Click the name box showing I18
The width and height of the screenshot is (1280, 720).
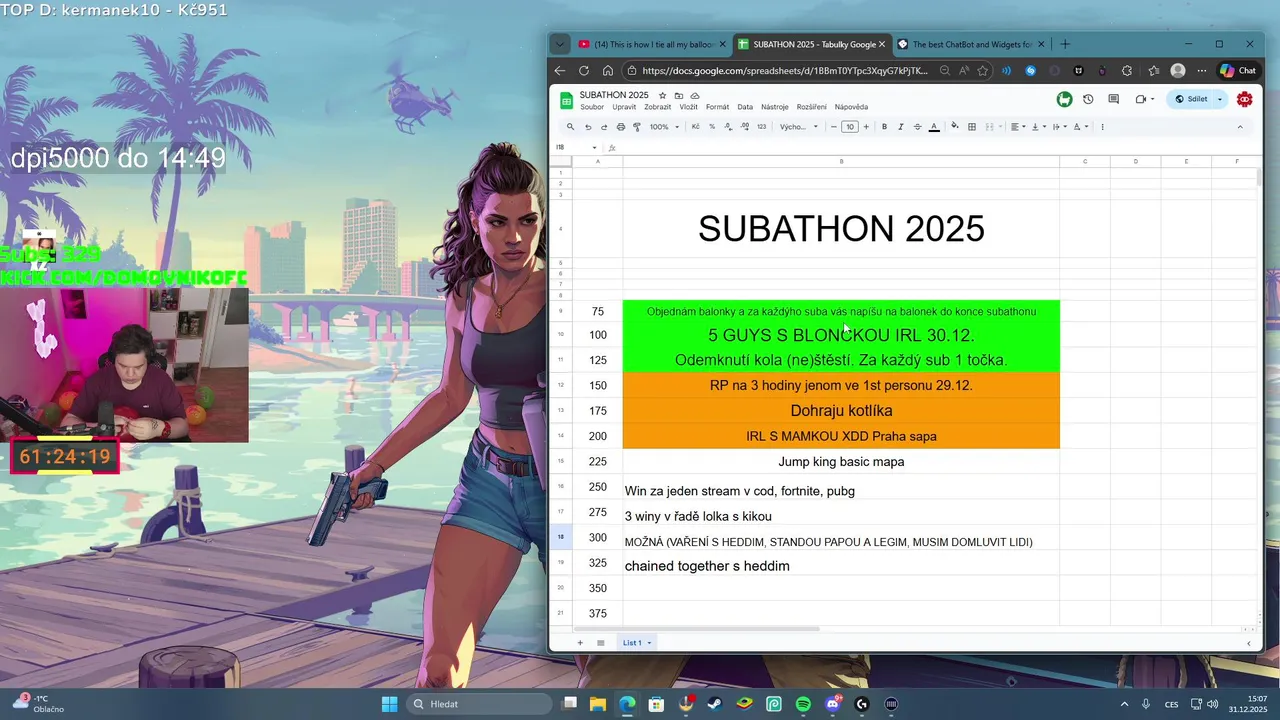576,147
